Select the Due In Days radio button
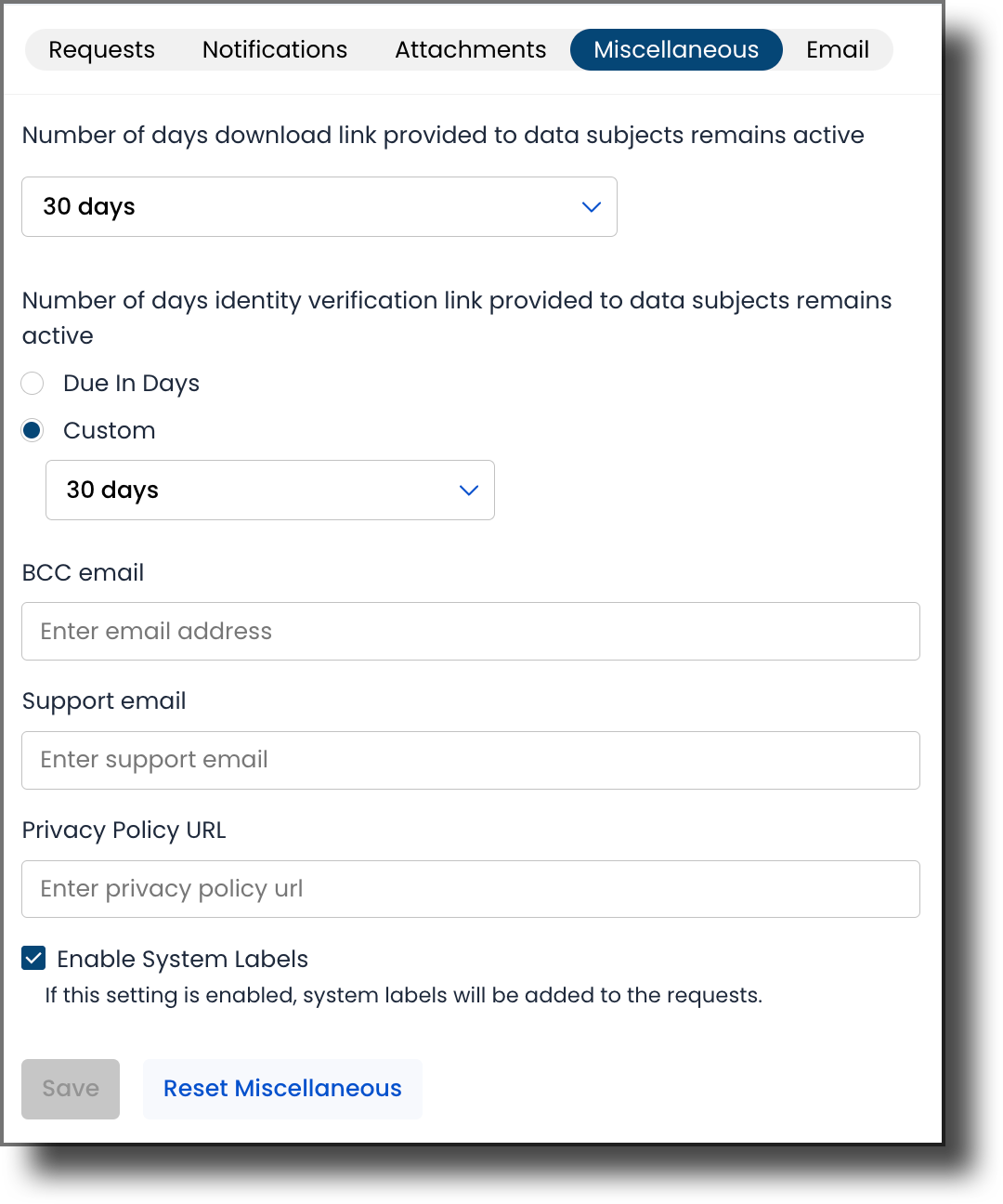The width and height of the screenshot is (1003, 1204). 33,383
